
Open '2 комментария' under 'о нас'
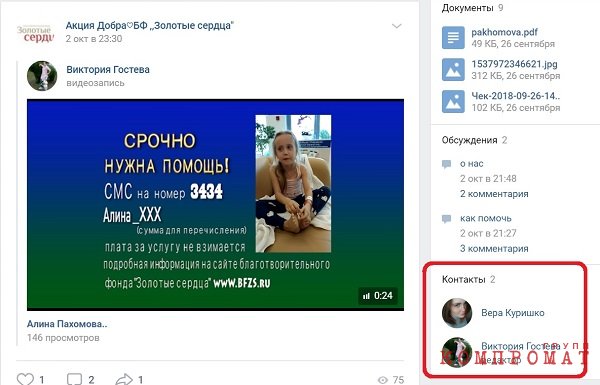494,194
